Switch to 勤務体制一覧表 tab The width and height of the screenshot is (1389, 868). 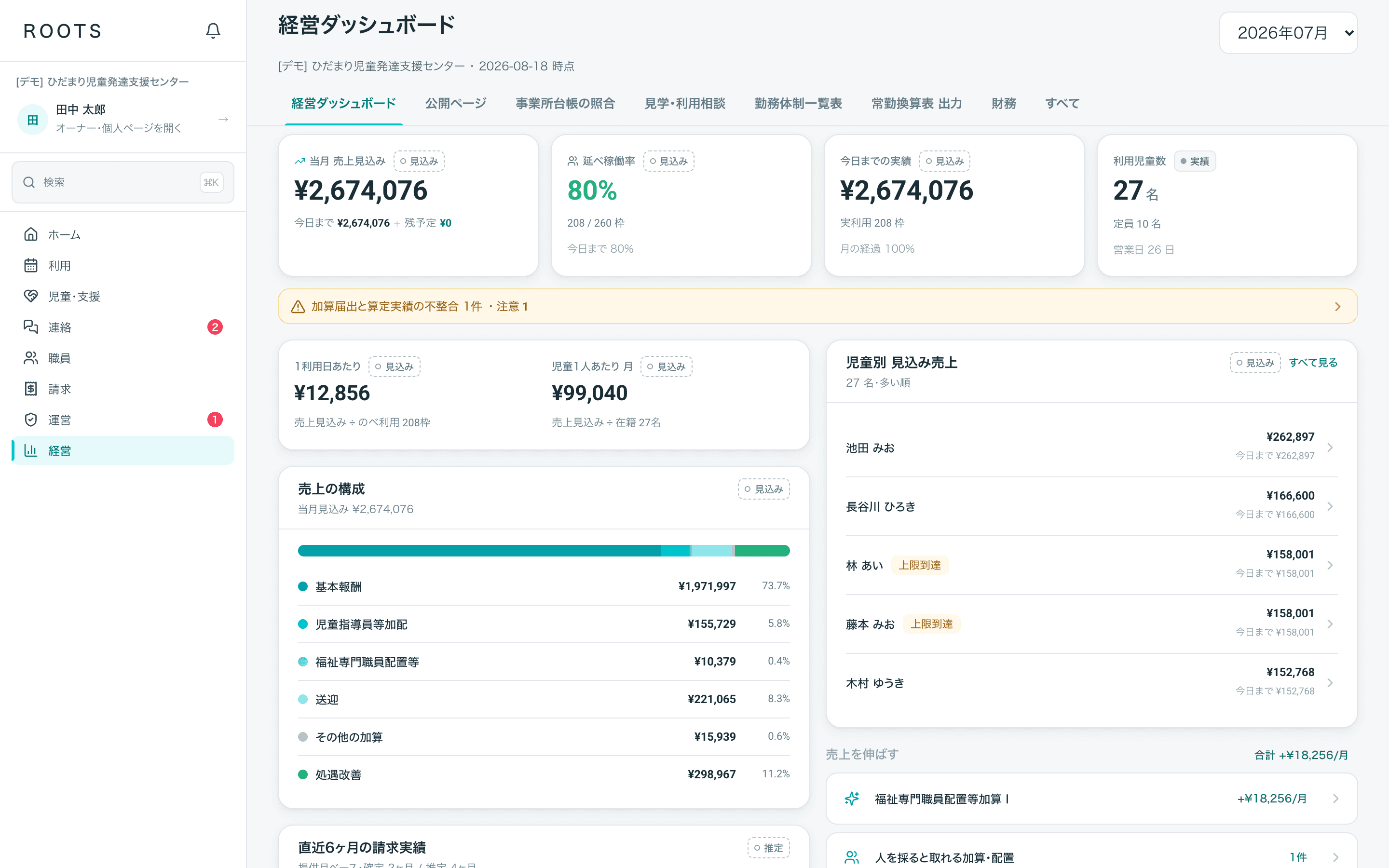(x=798, y=103)
